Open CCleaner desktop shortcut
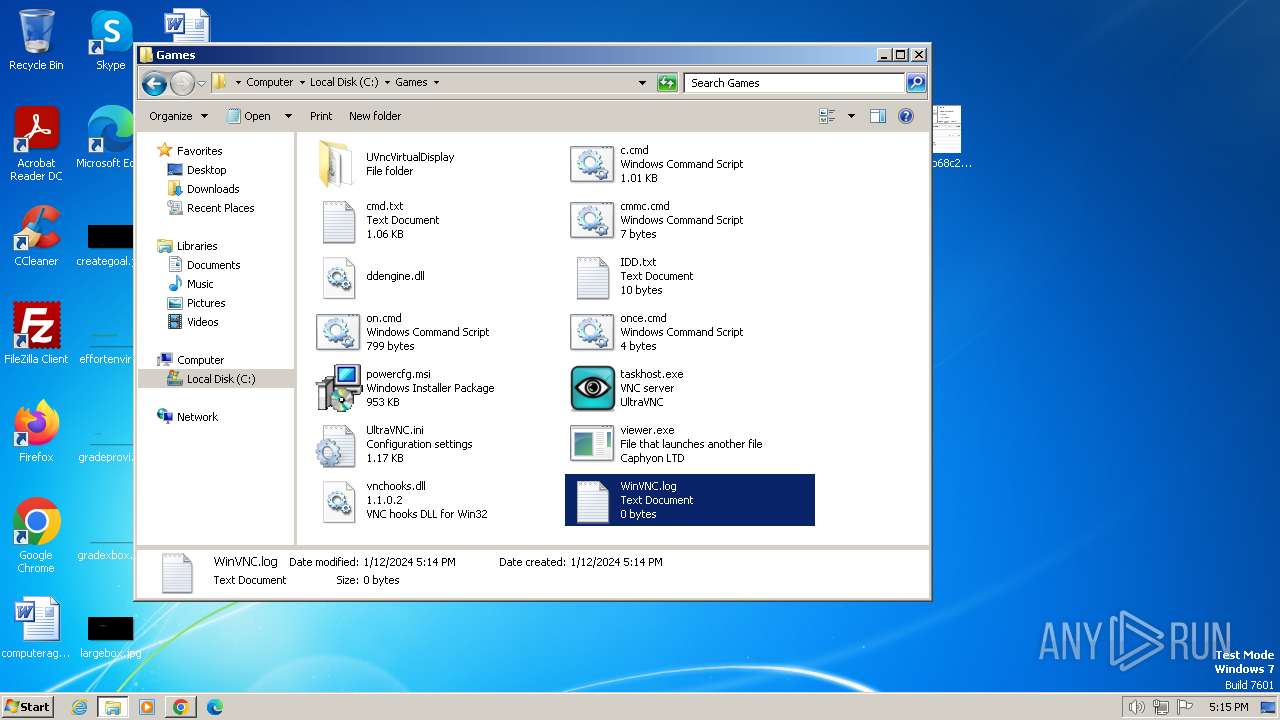The height and width of the screenshot is (720, 1280). point(36,236)
